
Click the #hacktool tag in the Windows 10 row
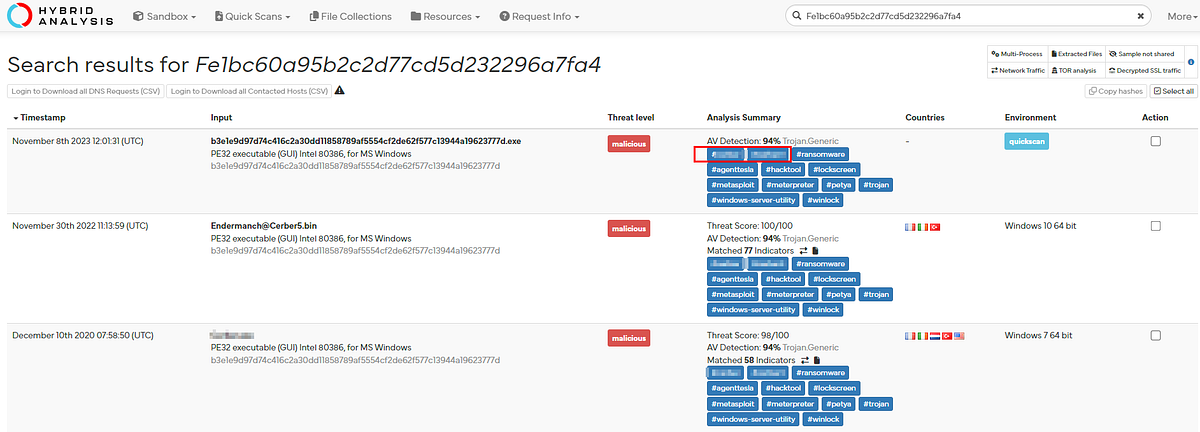[782, 279]
